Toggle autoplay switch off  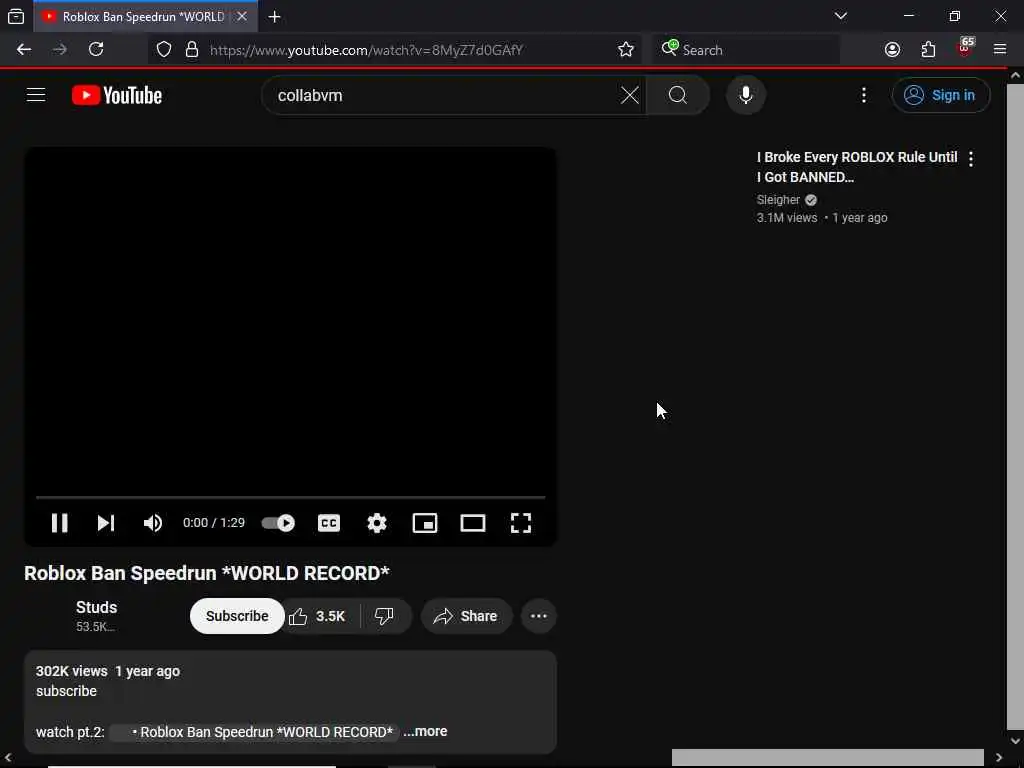click(278, 522)
